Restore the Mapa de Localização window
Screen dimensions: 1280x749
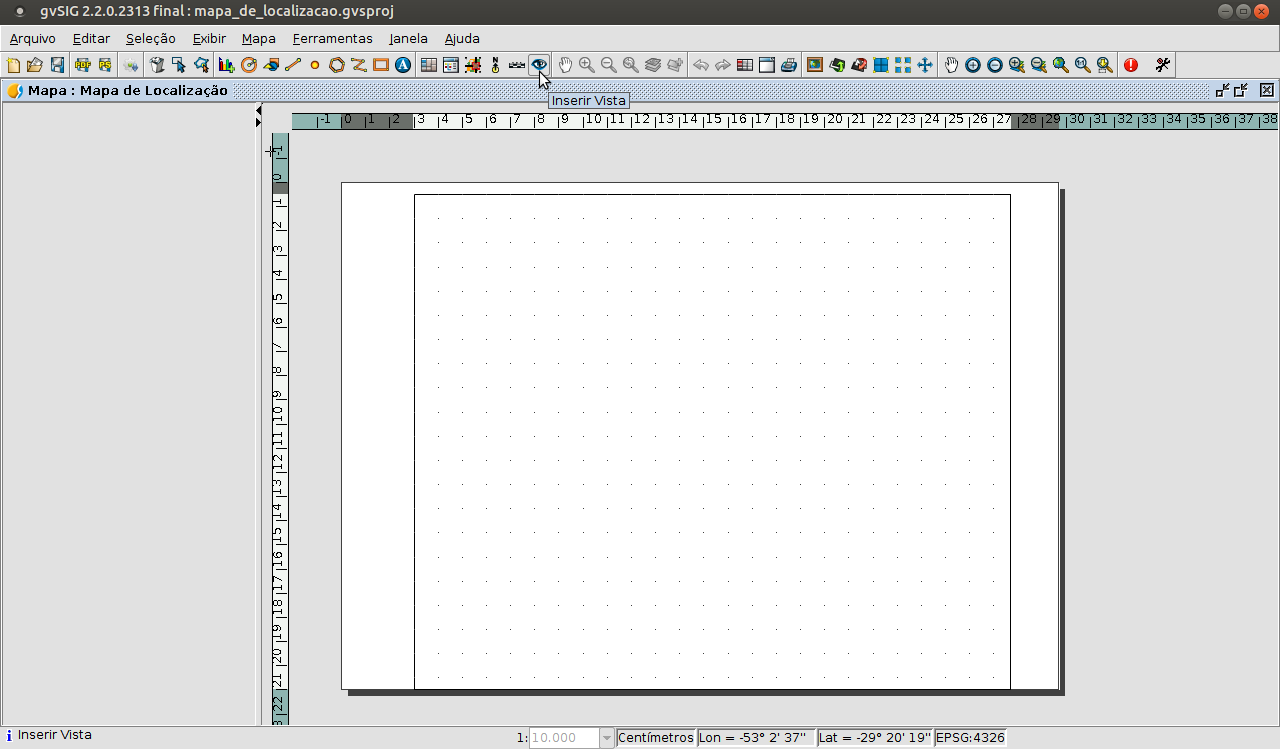tap(1240, 90)
